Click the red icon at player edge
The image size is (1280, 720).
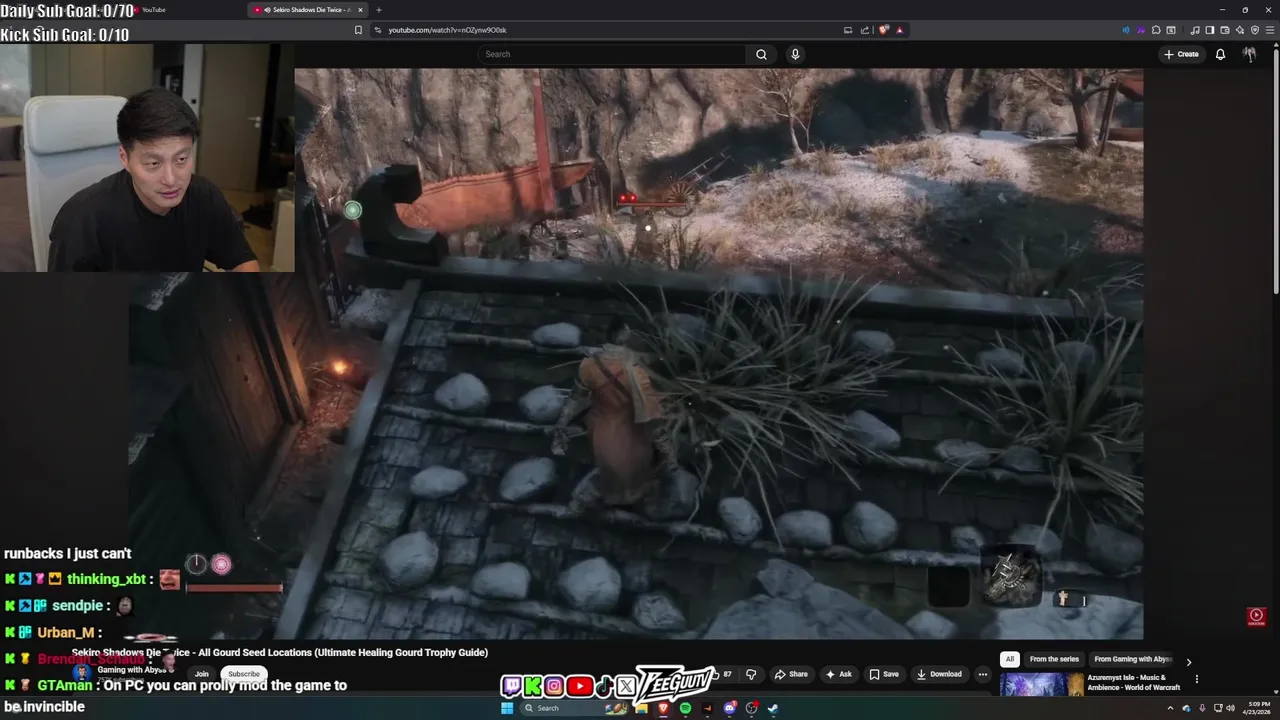[x=1257, y=616]
